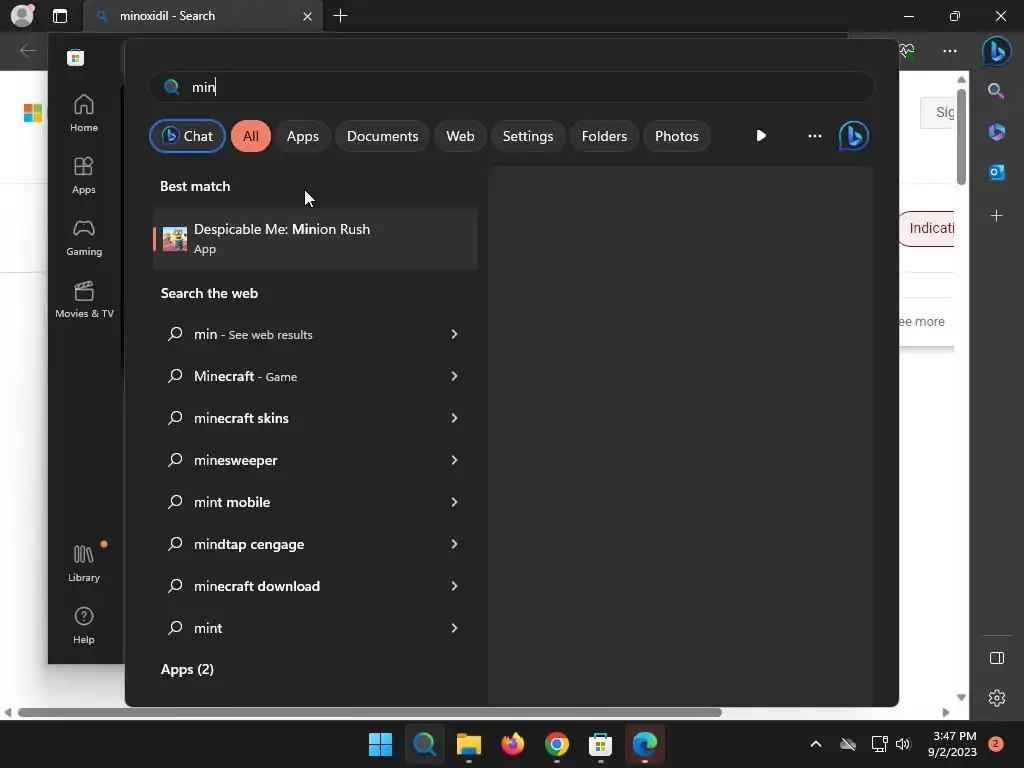Open Help in Store sidebar
This screenshot has width=1024, height=768.
tap(84, 625)
